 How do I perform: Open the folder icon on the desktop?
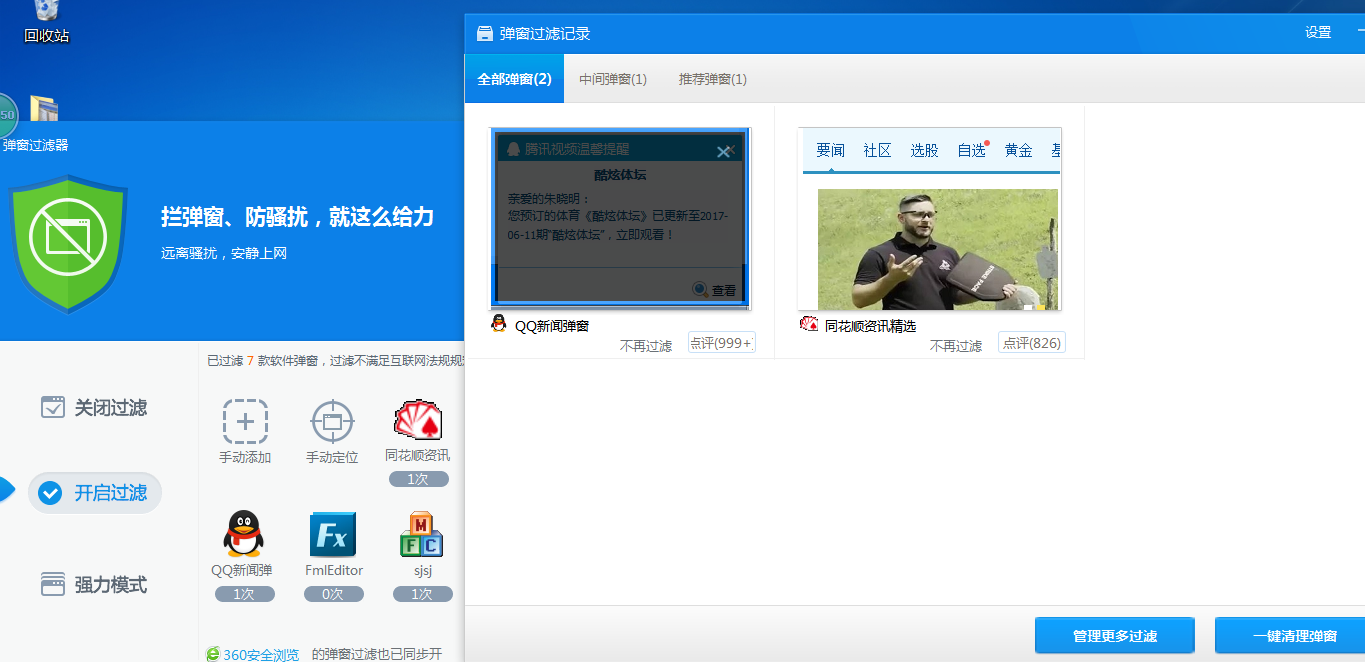click(x=43, y=108)
